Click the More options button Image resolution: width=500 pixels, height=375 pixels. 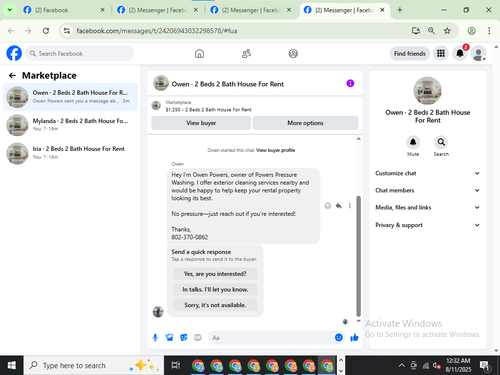[305, 123]
